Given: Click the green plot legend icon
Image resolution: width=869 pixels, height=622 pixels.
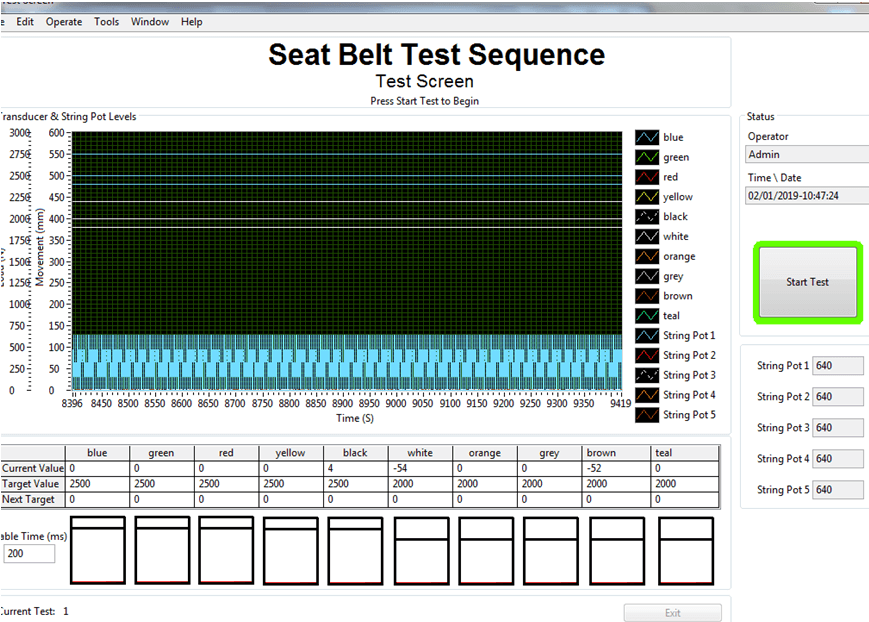Looking at the screenshot, I should [x=647, y=157].
